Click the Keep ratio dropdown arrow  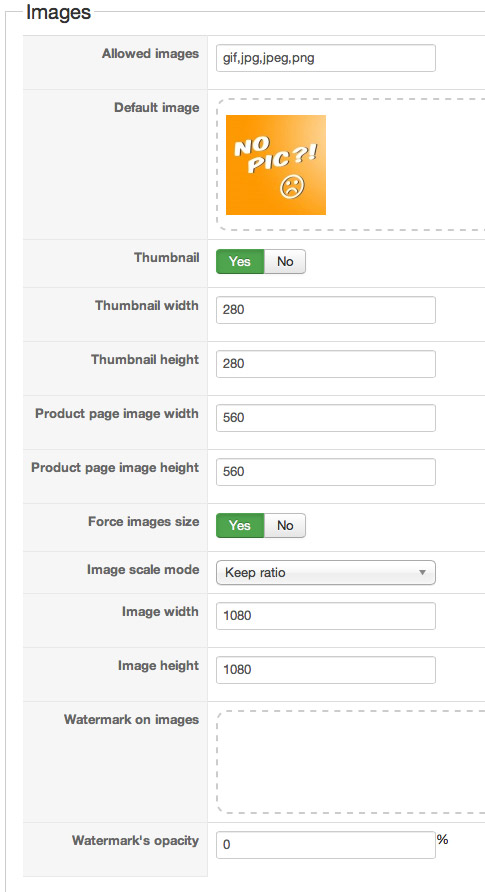point(422,573)
